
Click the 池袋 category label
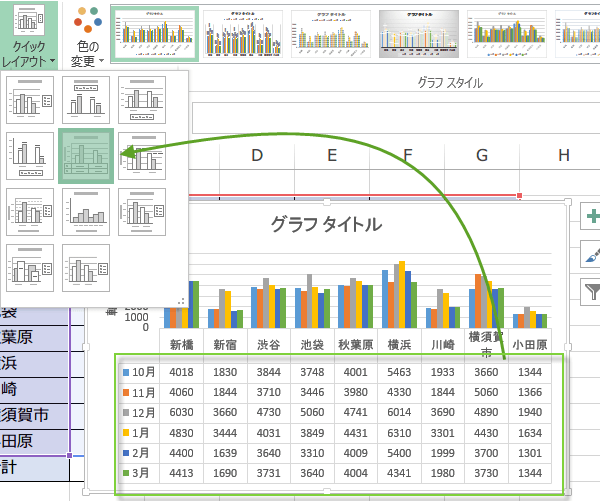[312, 345]
